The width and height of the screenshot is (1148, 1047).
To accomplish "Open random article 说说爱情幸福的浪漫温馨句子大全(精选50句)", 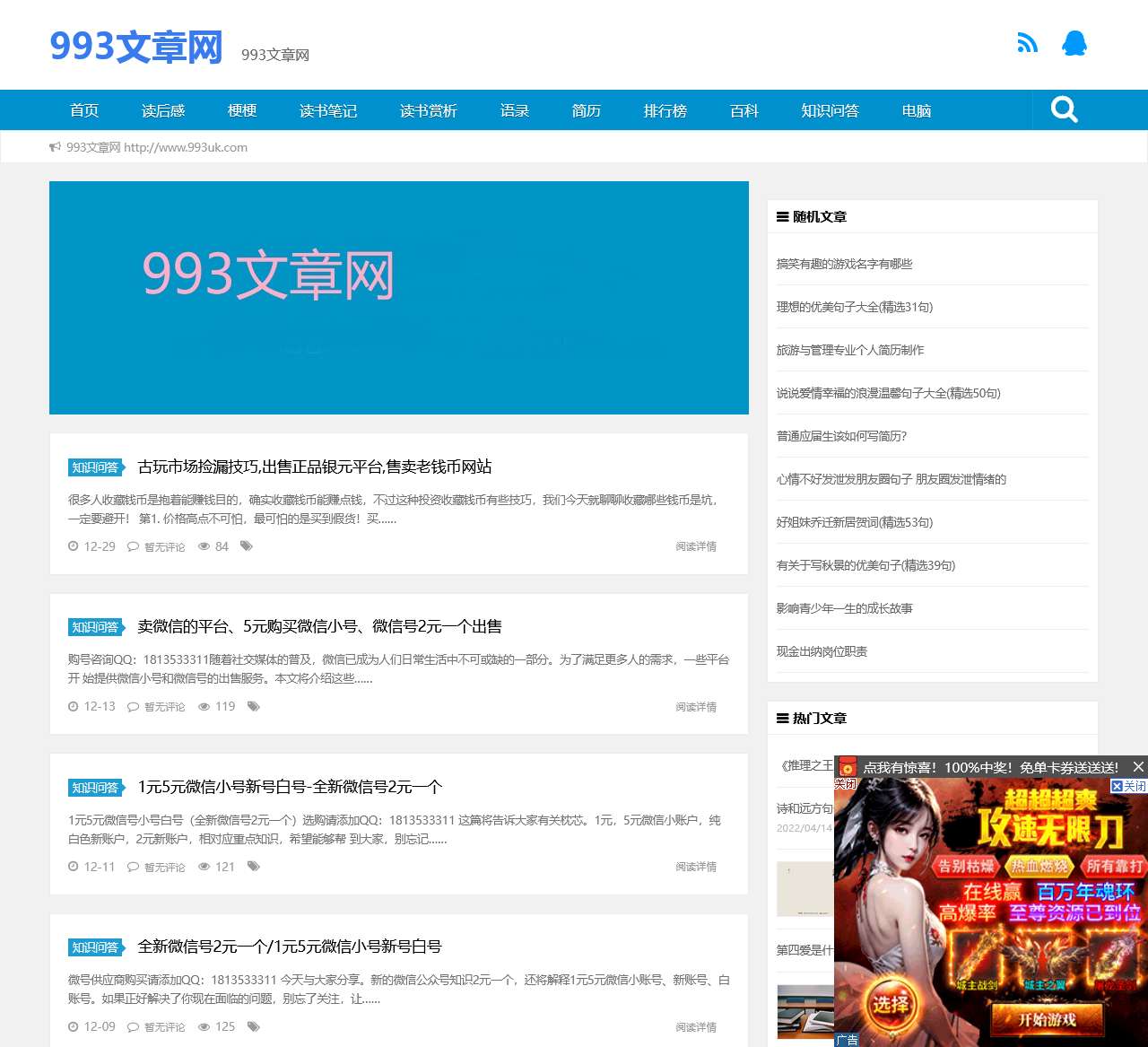I will point(888,393).
